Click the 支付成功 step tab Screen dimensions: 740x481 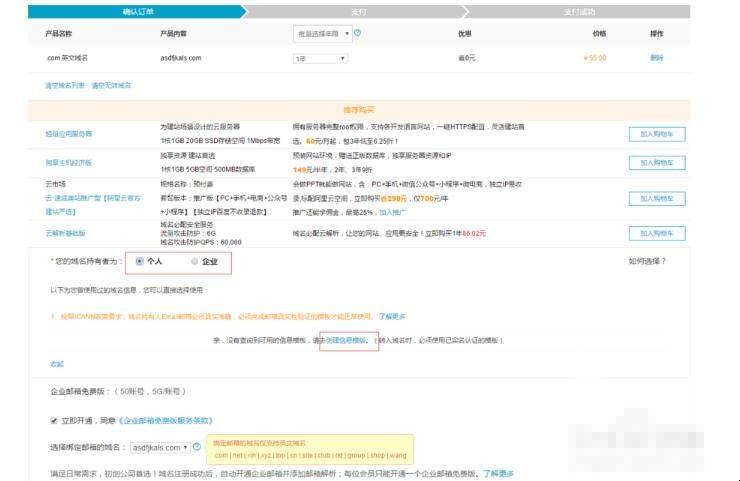579,12
